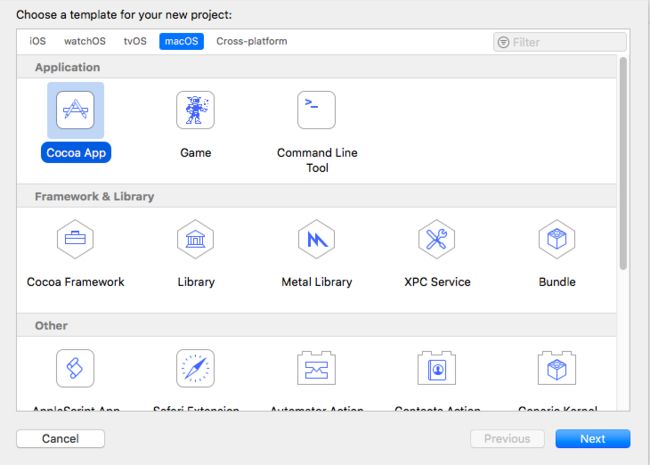The image size is (650, 465).
Task: Click the XPC Service label
Action: coord(437,282)
